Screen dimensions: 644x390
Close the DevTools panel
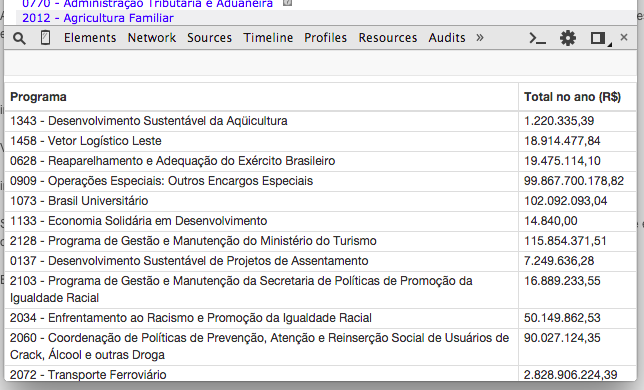point(624,37)
